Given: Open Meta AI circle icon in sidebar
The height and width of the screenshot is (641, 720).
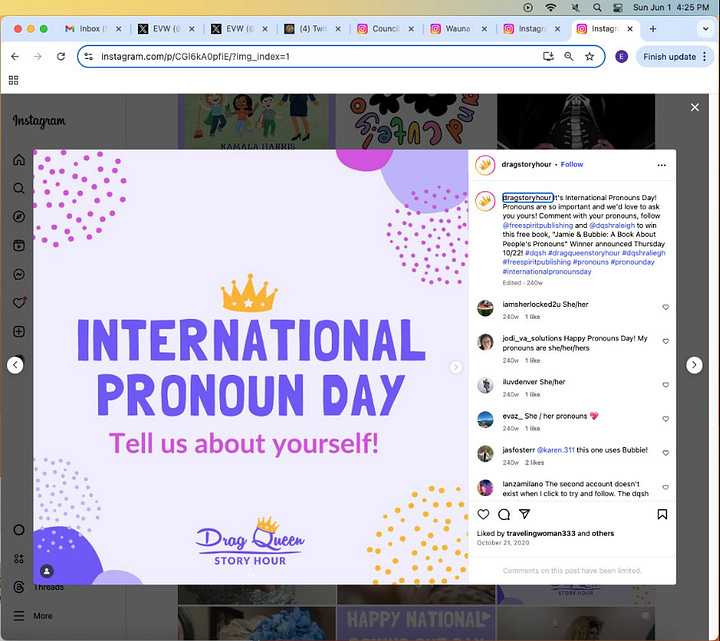Looking at the screenshot, I should pyautogui.click(x=19, y=530).
